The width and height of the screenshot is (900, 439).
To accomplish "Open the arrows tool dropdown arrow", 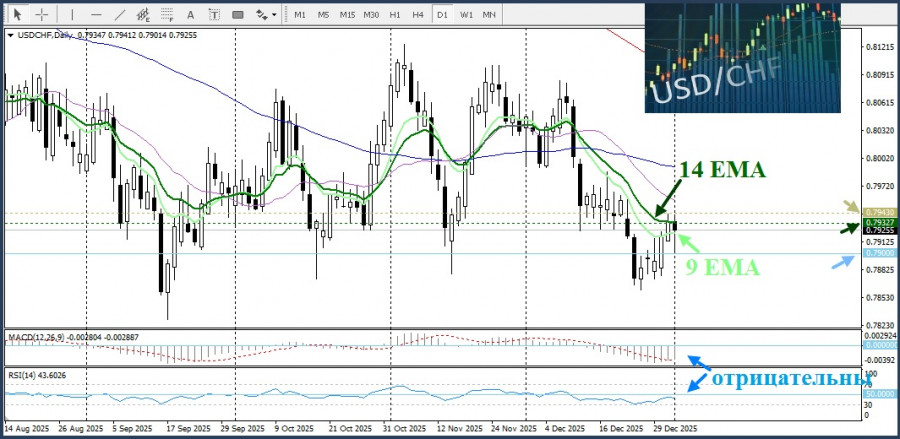I will click(x=275, y=14).
